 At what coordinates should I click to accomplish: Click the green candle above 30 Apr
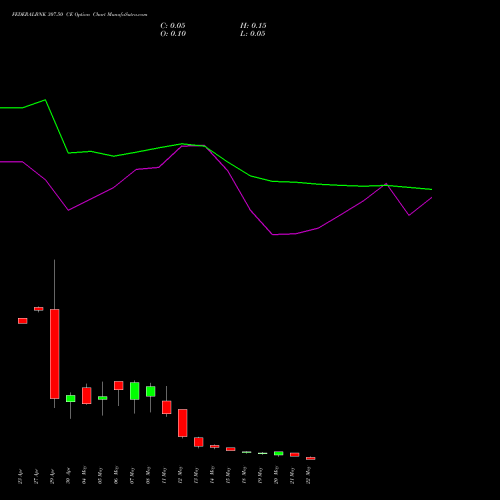click(71, 398)
